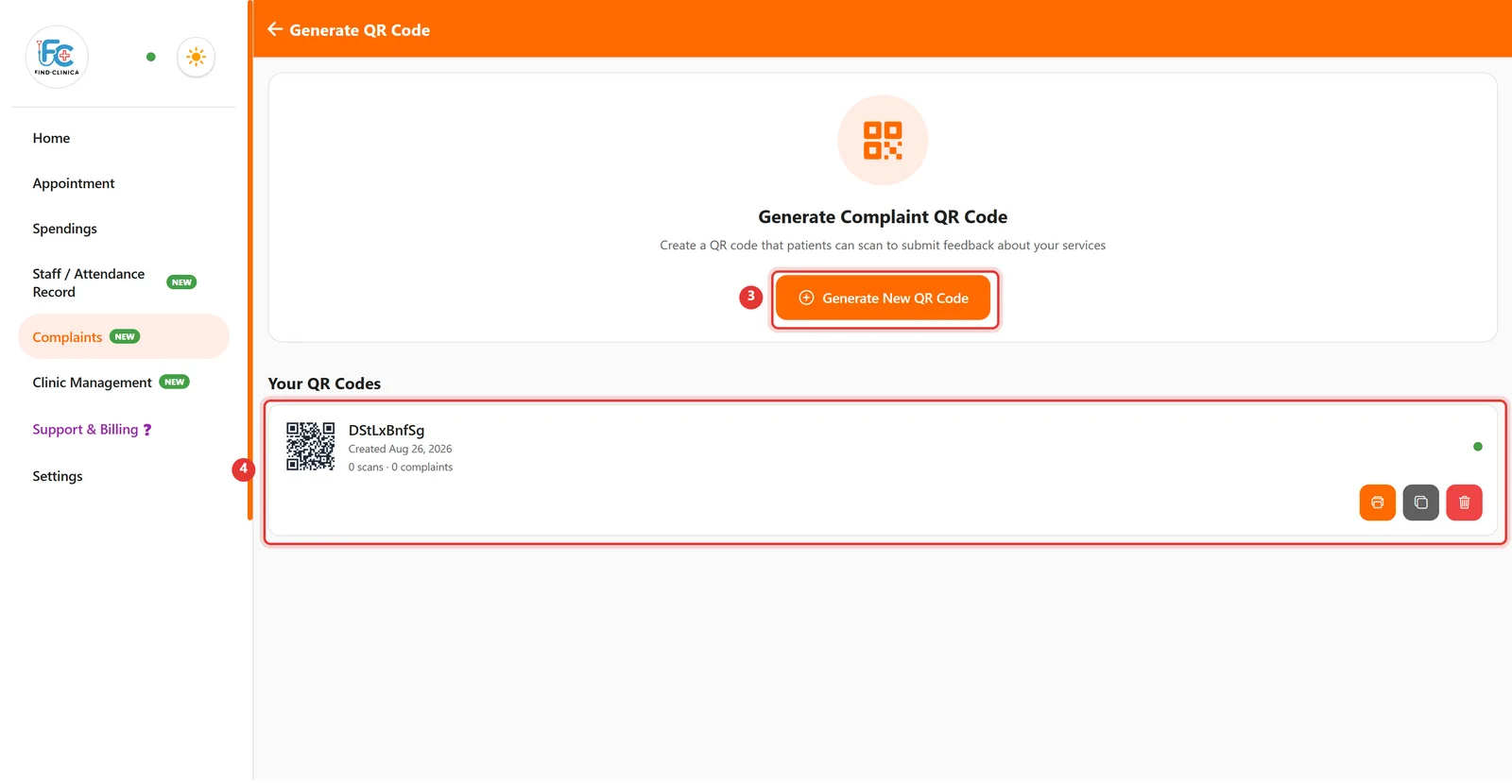Toggle the light/dark theme sun icon
Viewport: 1512px width, 784px height.
(x=197, y=57)
